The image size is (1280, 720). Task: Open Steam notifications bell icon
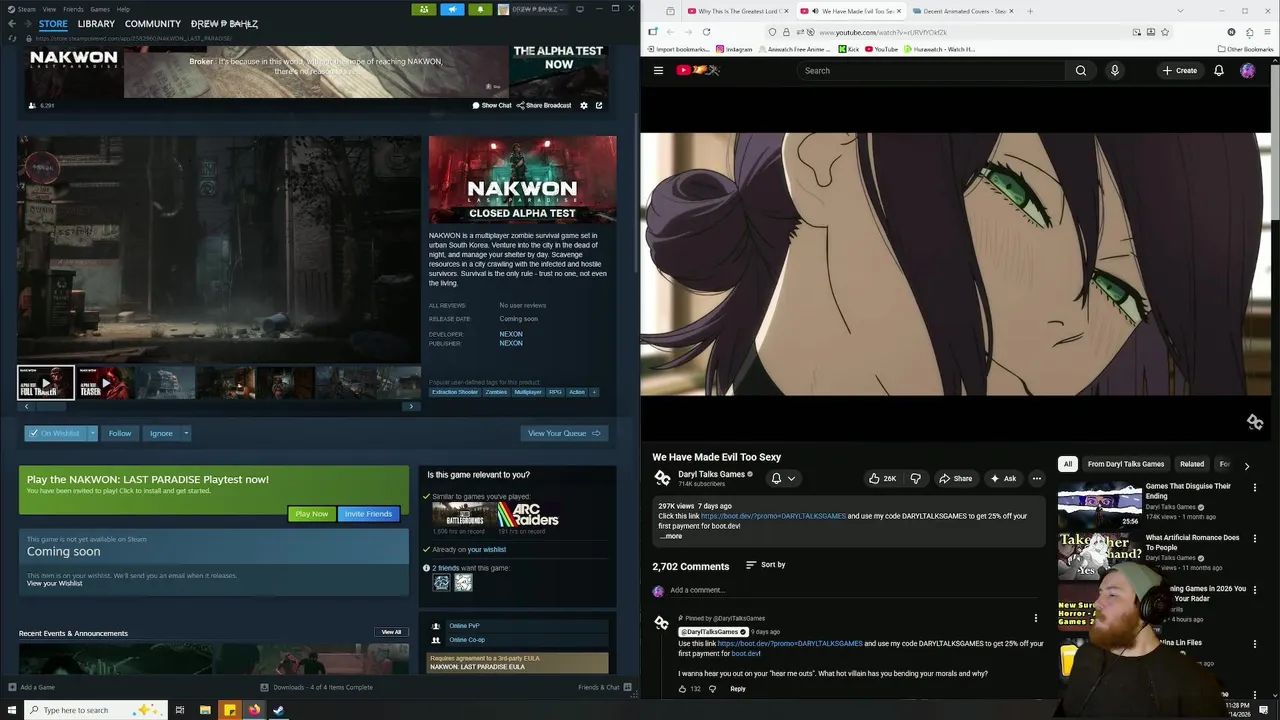click(480, 9)
